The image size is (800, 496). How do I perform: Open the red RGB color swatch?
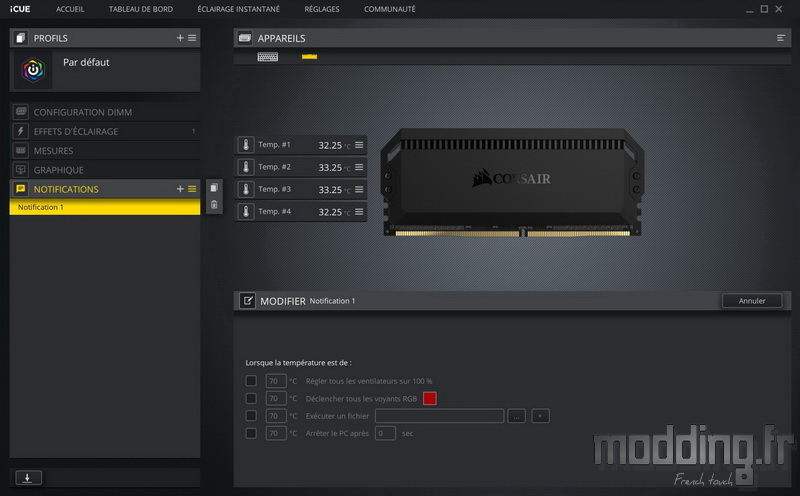click(x=430, y=398)
